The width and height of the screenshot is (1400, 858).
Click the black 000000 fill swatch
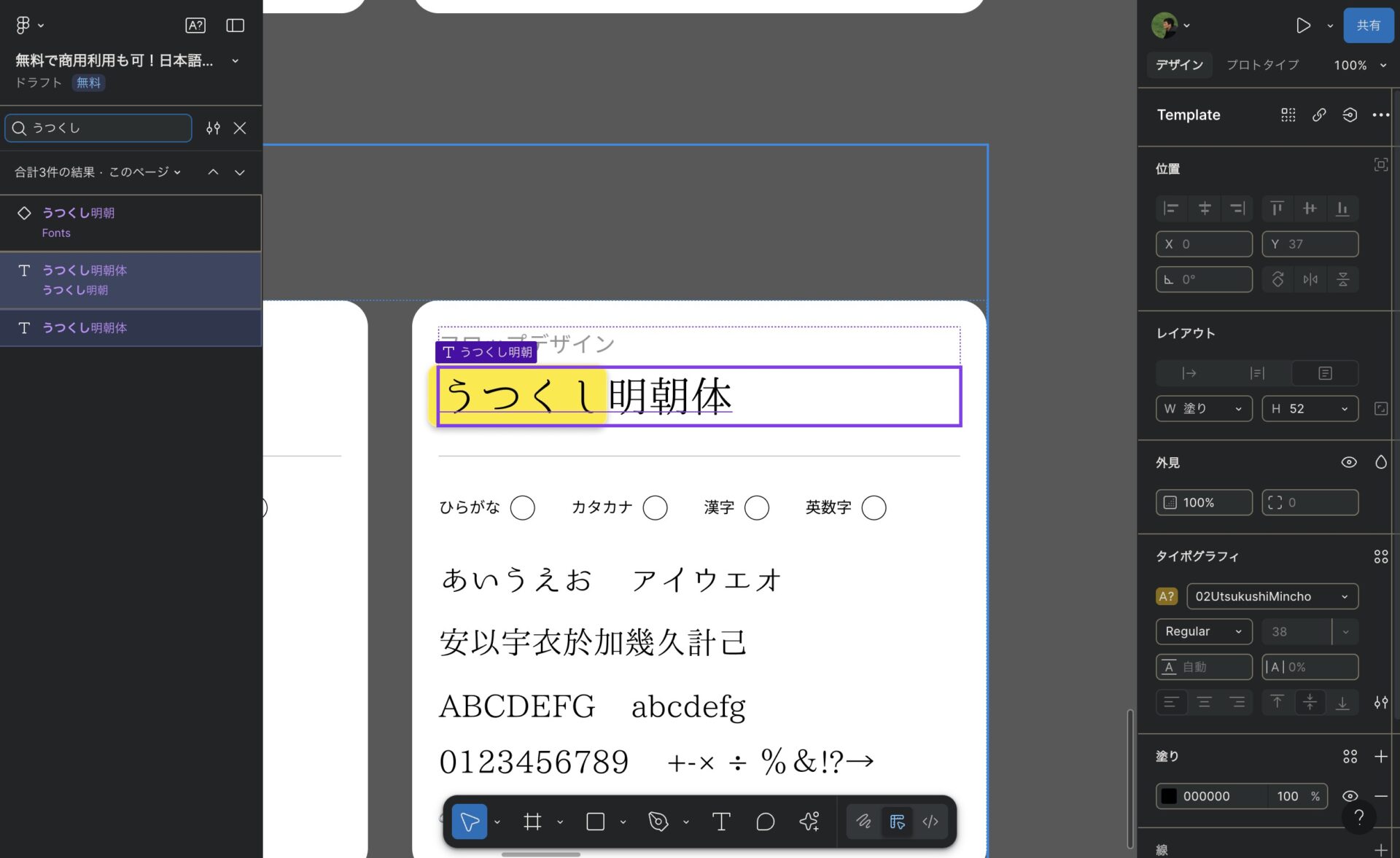pos(1169,796)
